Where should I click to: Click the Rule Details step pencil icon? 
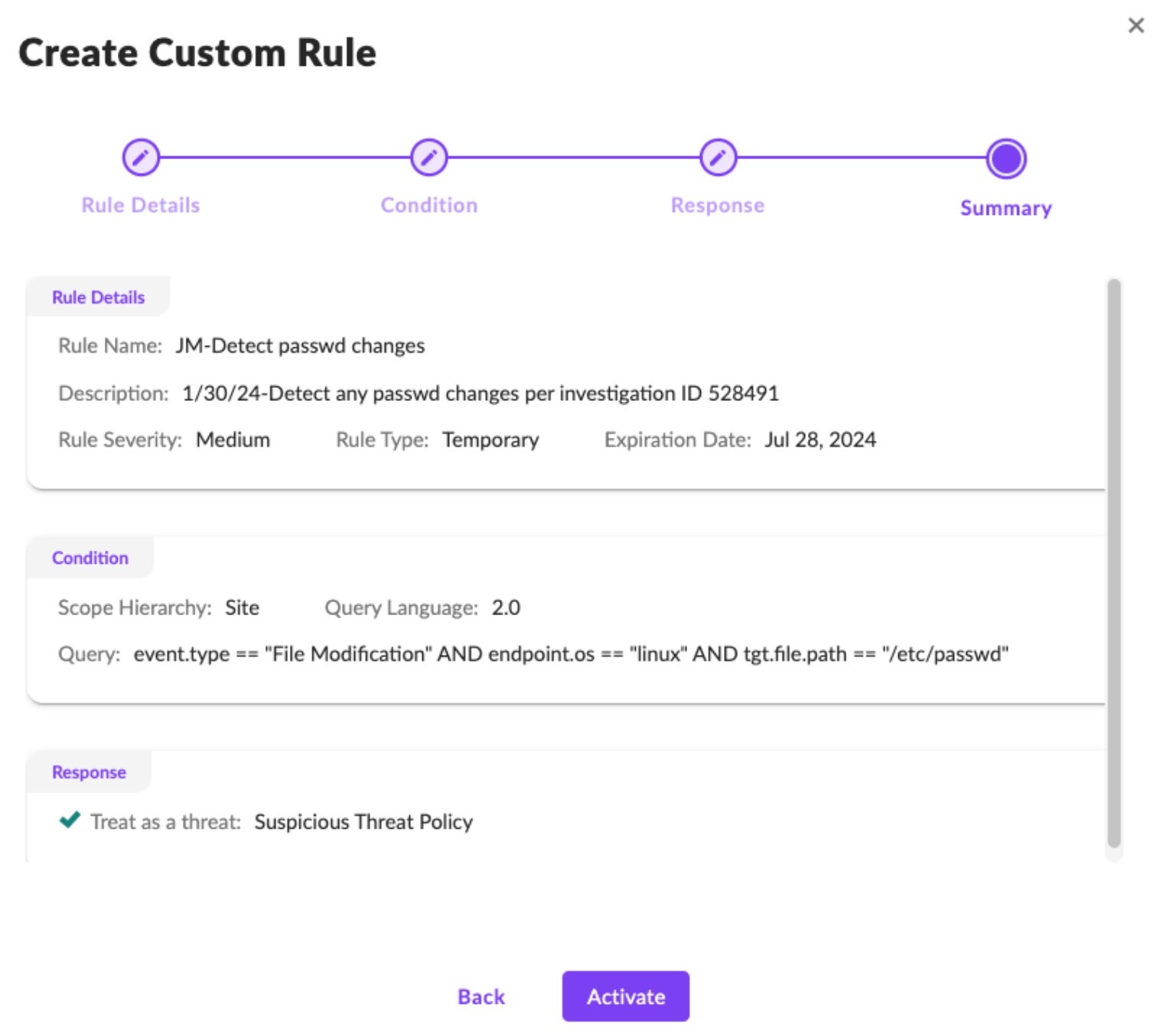[x=141, y=158]
